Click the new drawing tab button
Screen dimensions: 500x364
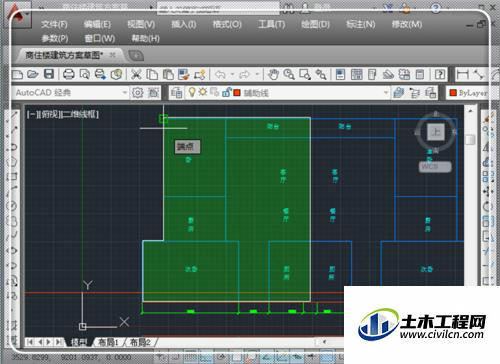click(136, 55)
